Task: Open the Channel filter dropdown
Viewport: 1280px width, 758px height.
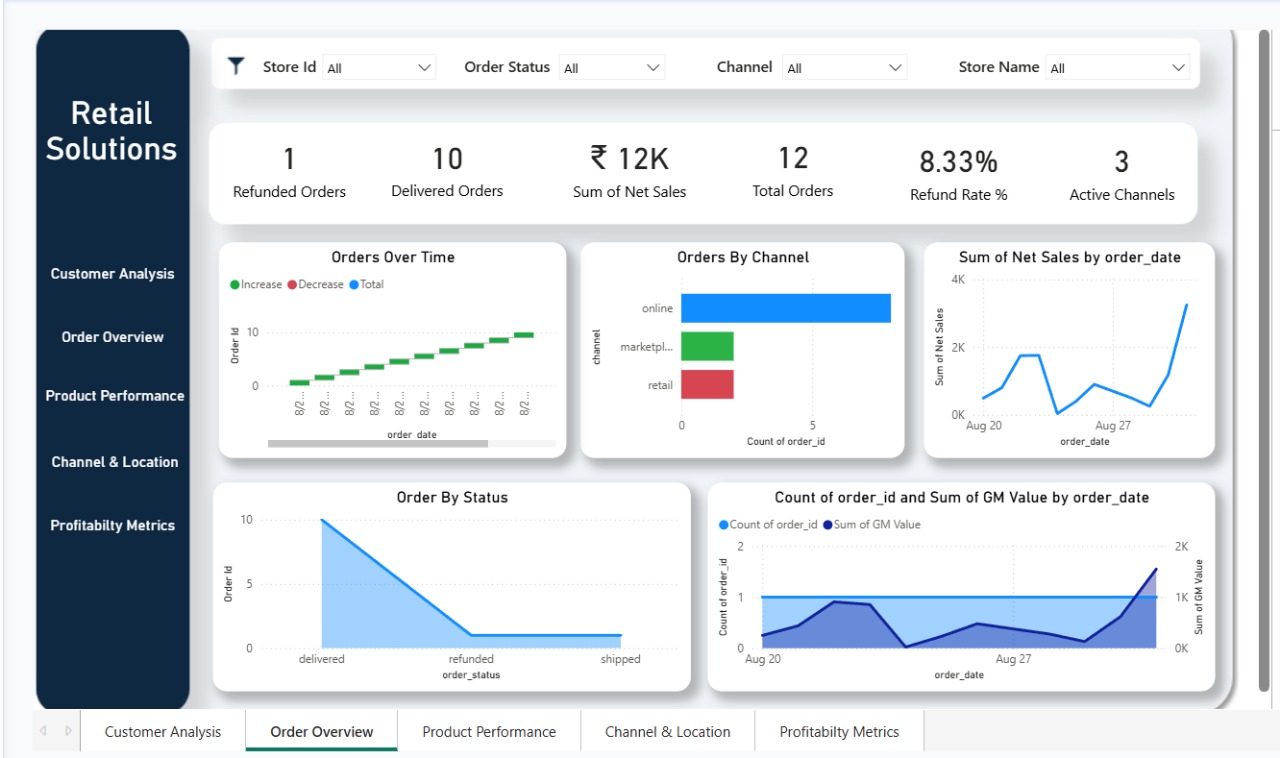Action: [897, 67]
